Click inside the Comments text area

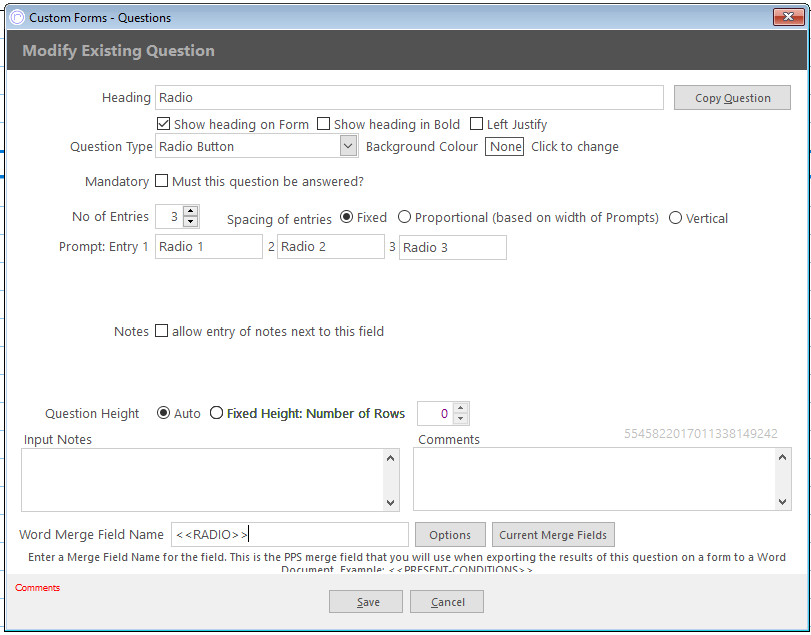pyautogui.click(x=595, y=479)
